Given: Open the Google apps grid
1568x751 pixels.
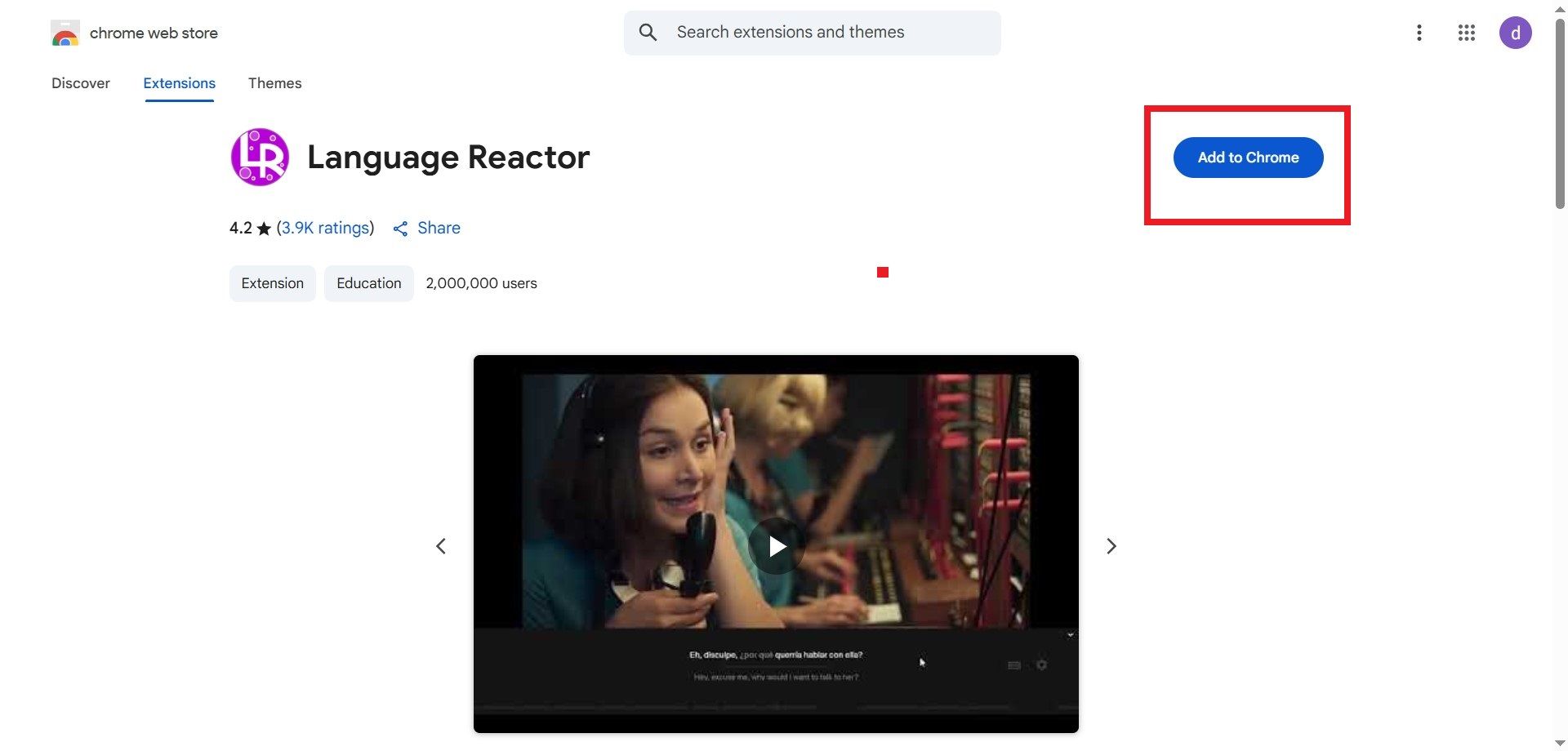Looking at the screenshot, I should 1466,33.
